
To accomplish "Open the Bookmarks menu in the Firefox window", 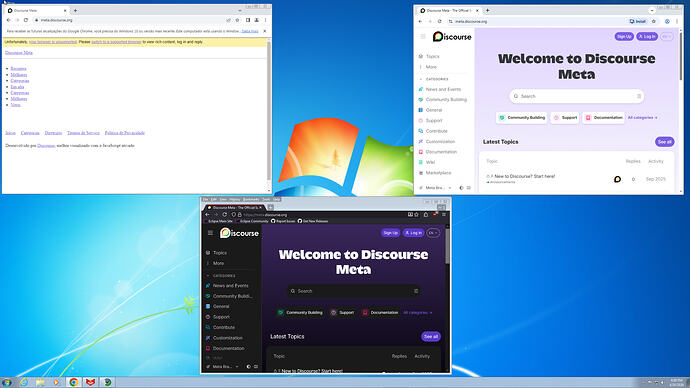I will (x=251, y=200).
